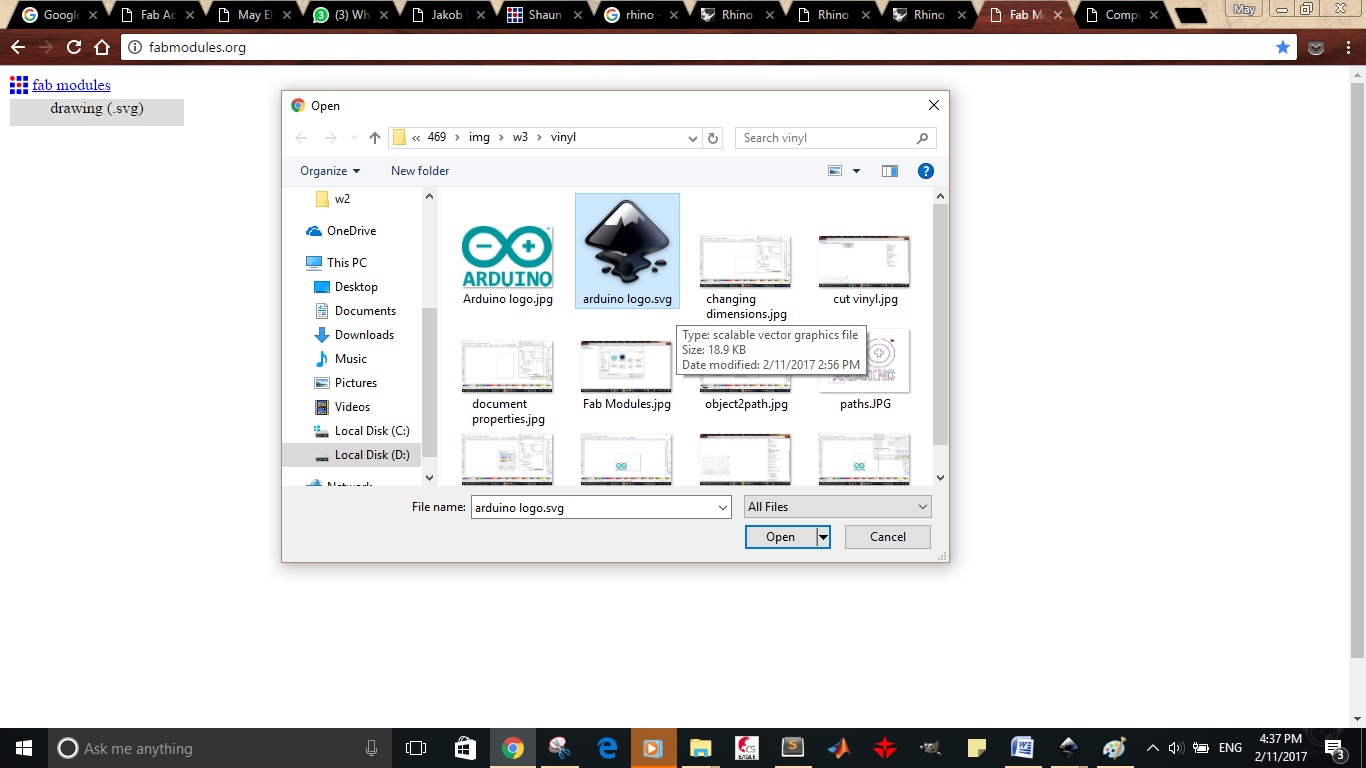Open the view options dropdown arrow
The image size is (1366, 768).
(x=856, y=171)
